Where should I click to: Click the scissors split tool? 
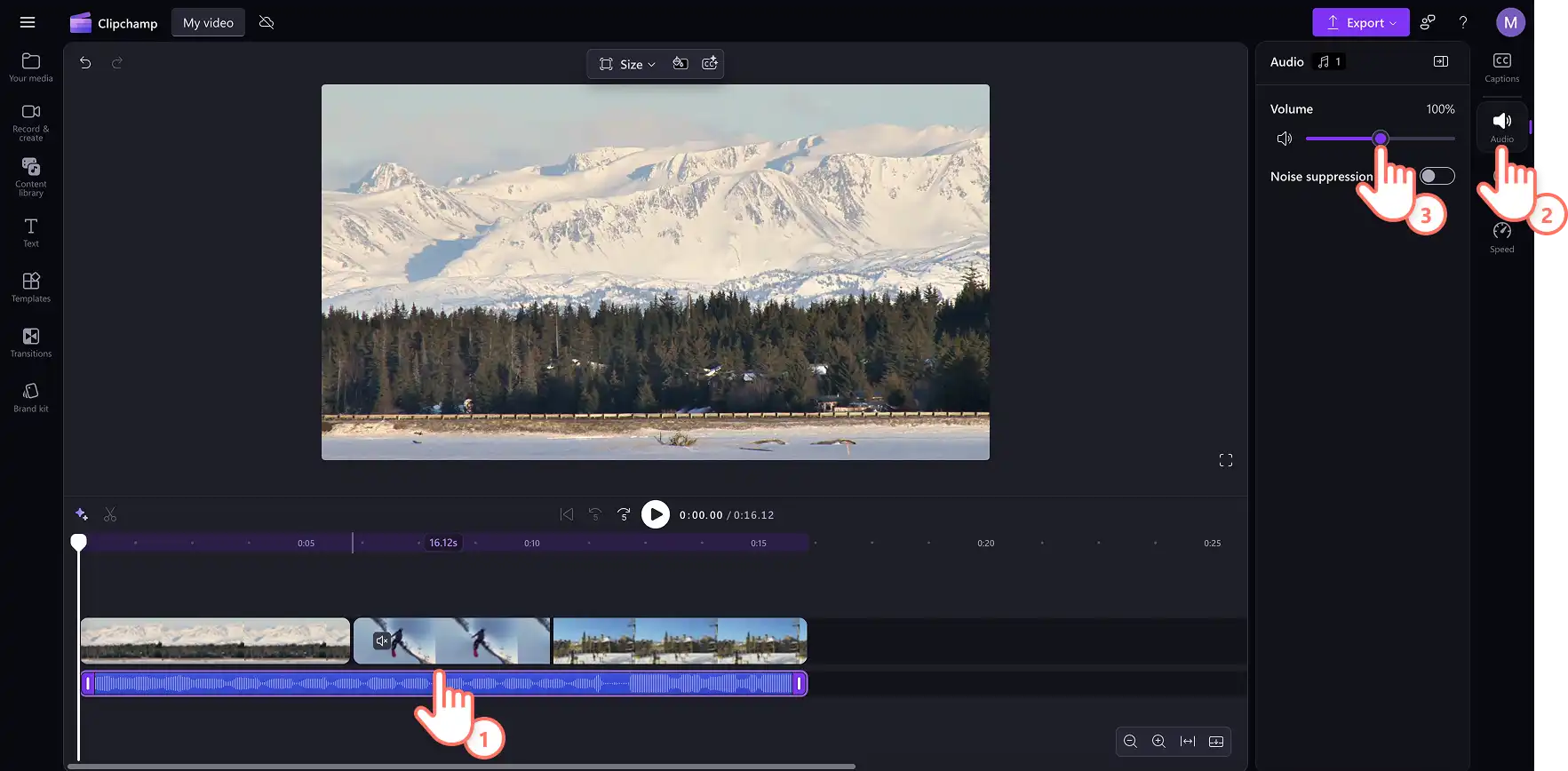110,514
